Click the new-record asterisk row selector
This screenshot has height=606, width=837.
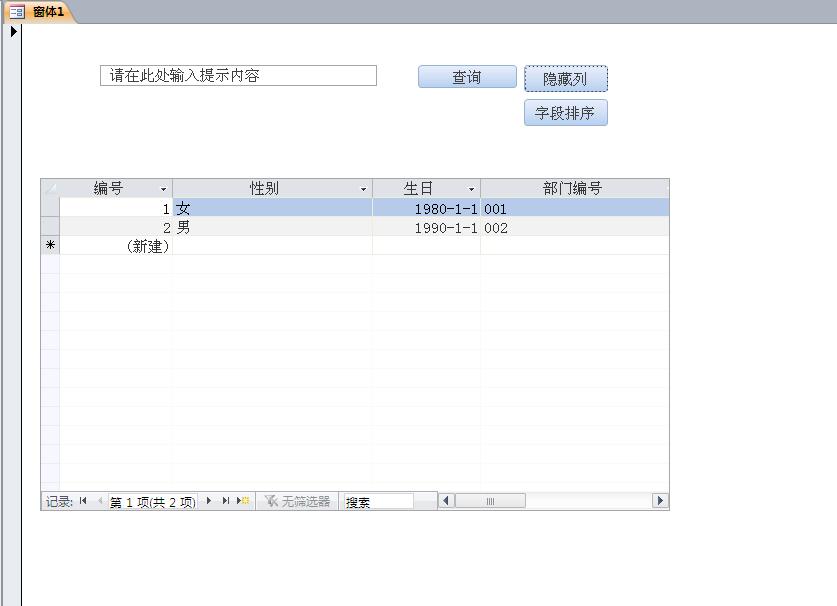click(x=50, y=246)
